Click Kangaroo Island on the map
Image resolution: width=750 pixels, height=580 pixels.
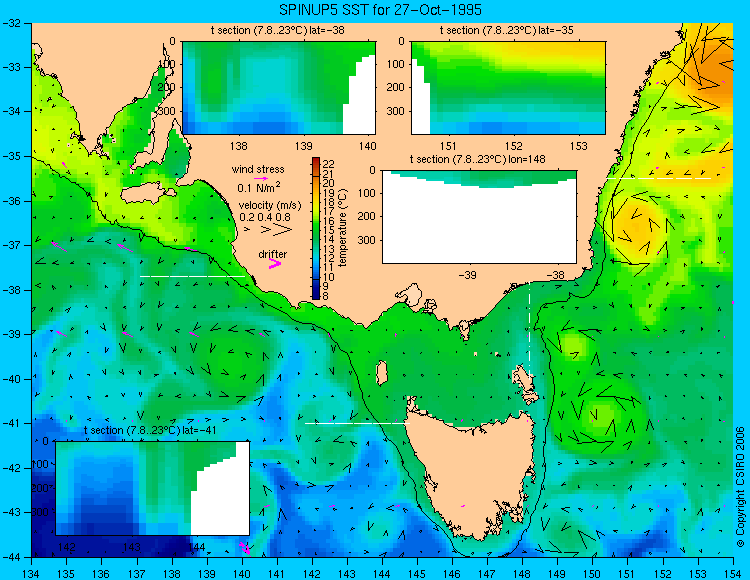pyautogui.click(x=146, y=195)
